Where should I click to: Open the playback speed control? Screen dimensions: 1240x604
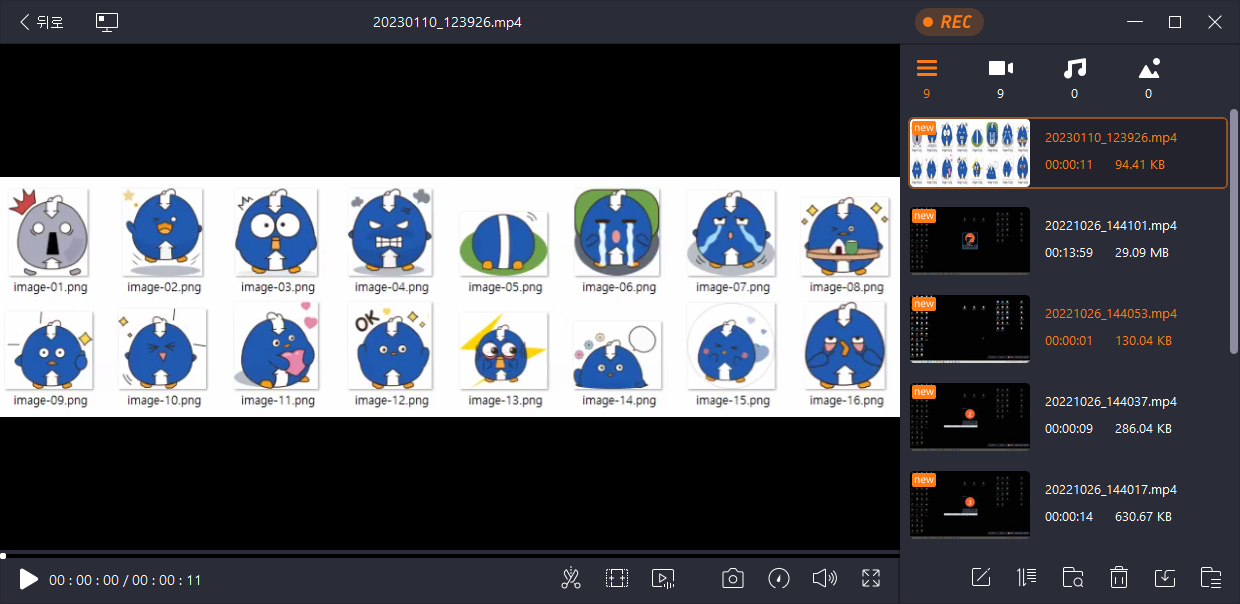pyautogui.click(x=779, y=578)
